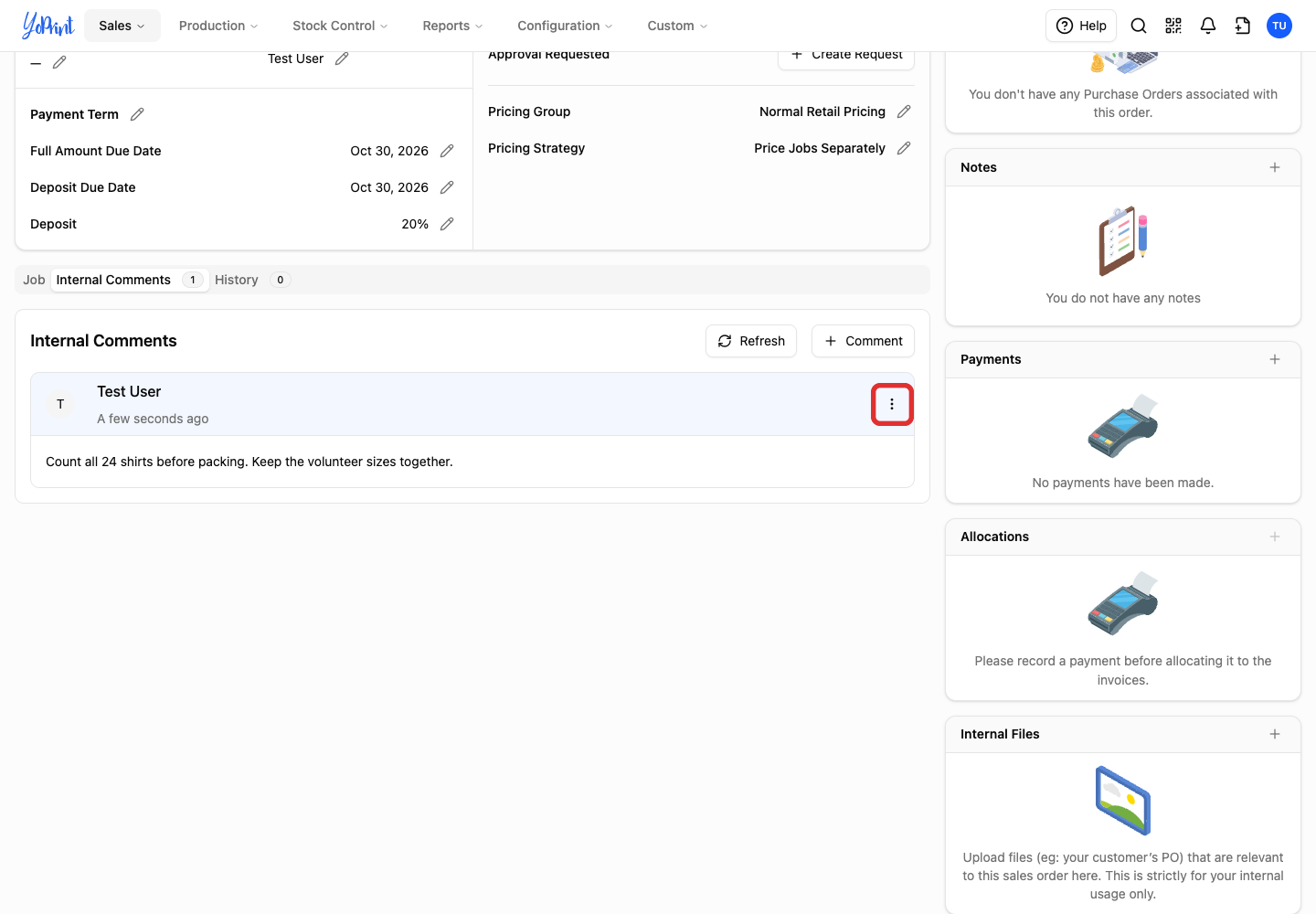Edit the Pricing Group
Viewport: 1316px width, 914px height.
tap(904, 112)
